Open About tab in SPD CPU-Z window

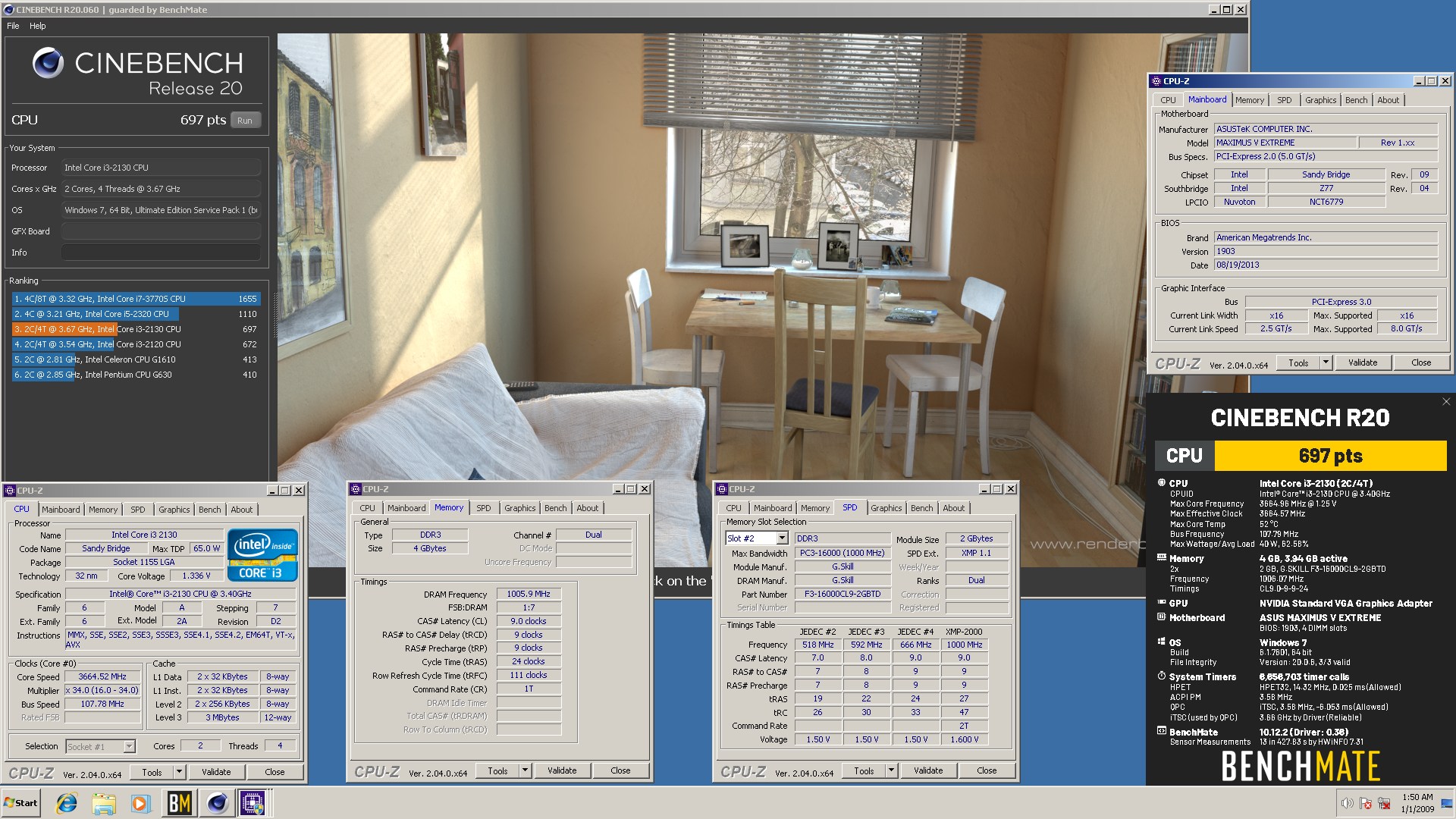(x=953, y=508)
